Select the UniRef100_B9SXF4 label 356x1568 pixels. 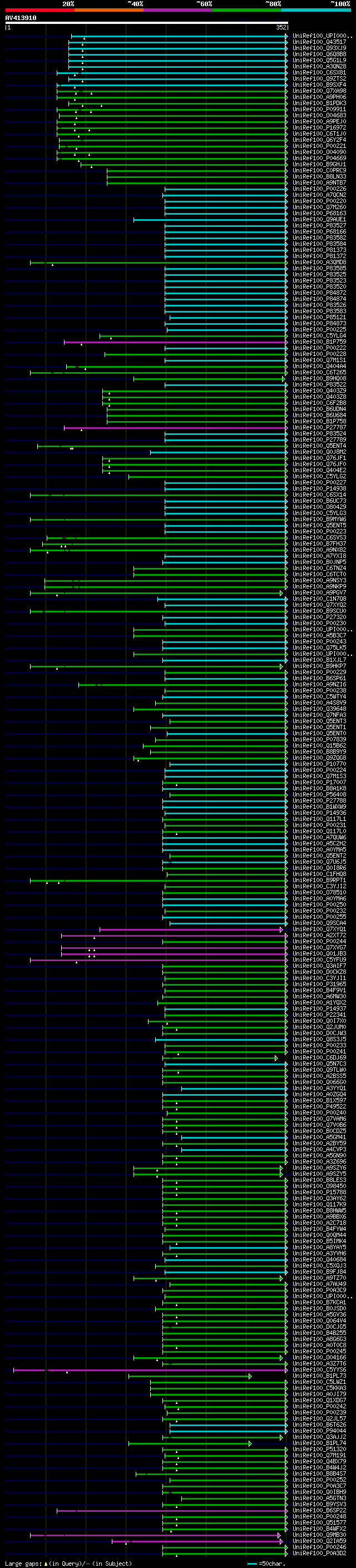(319, 85)
